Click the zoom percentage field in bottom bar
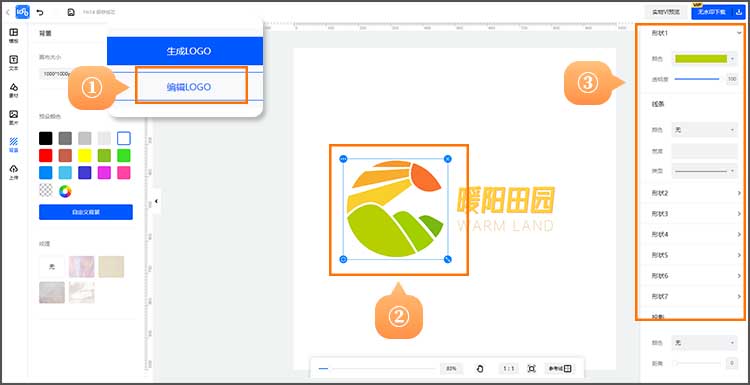 pos(451,368)
